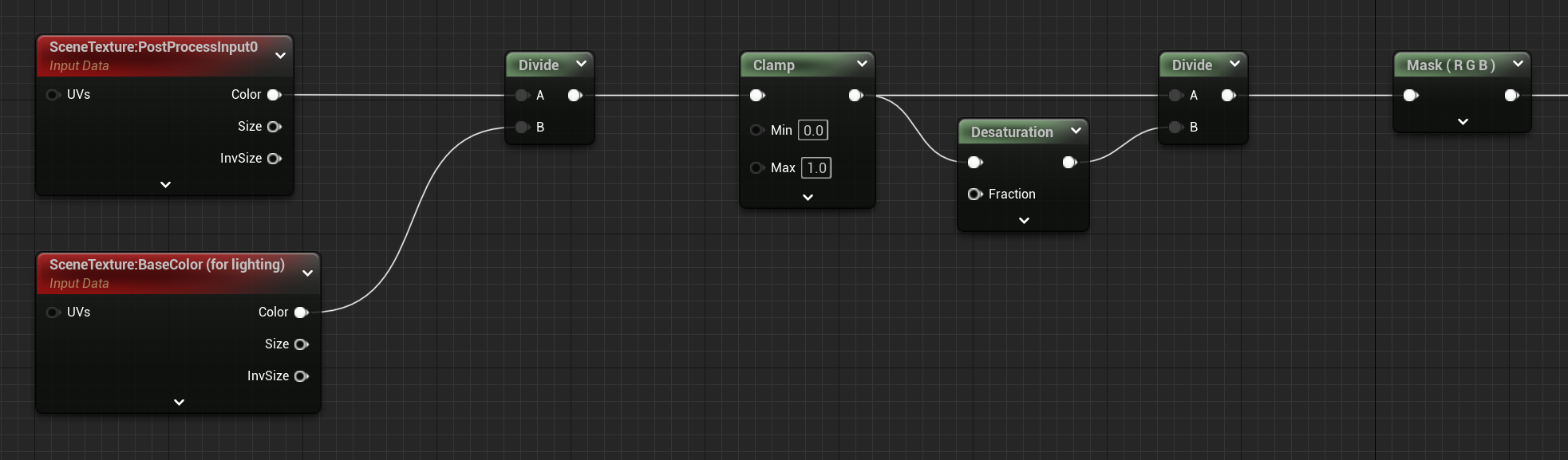Image resolution: width=1568 pixels, height=460 pixels.
Task: Select the Desaturation node title
Action: 1012,132
